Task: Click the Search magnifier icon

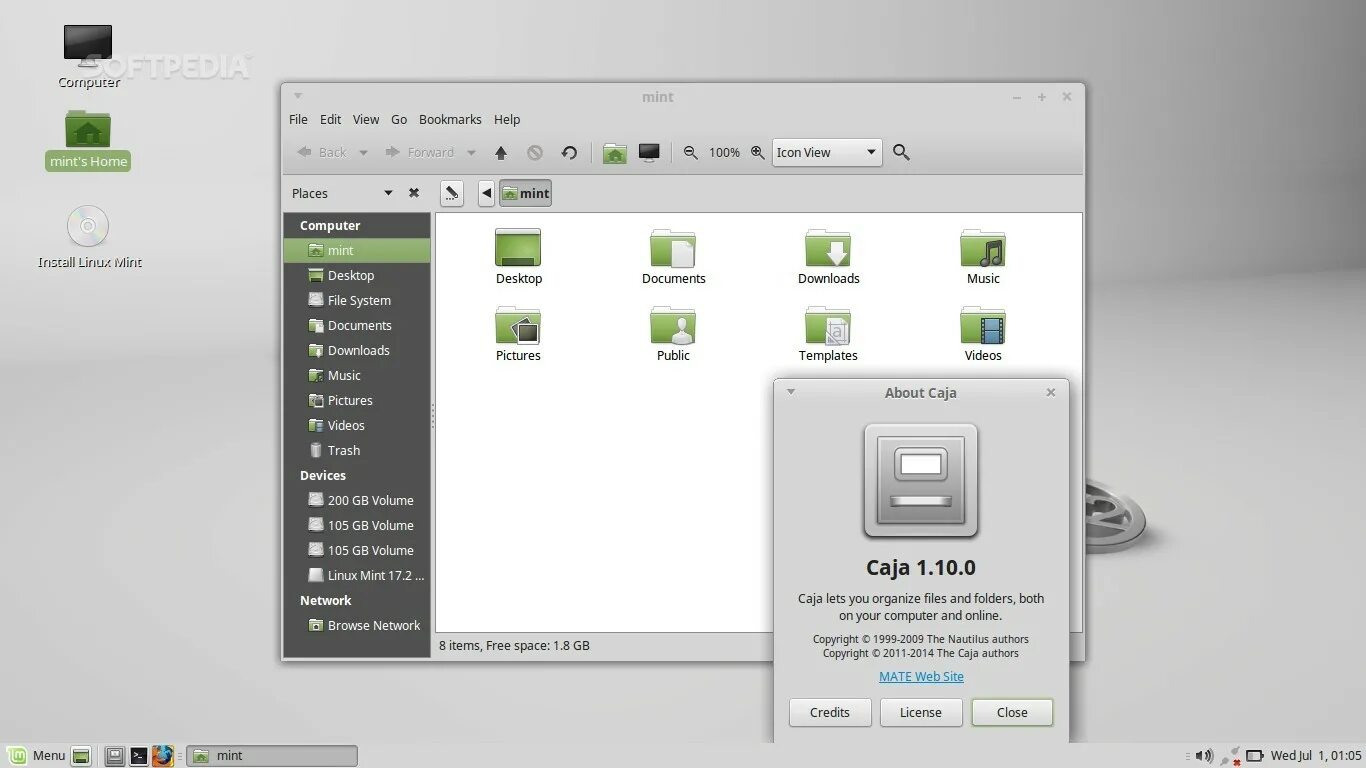Action: (x=901, y=152)
